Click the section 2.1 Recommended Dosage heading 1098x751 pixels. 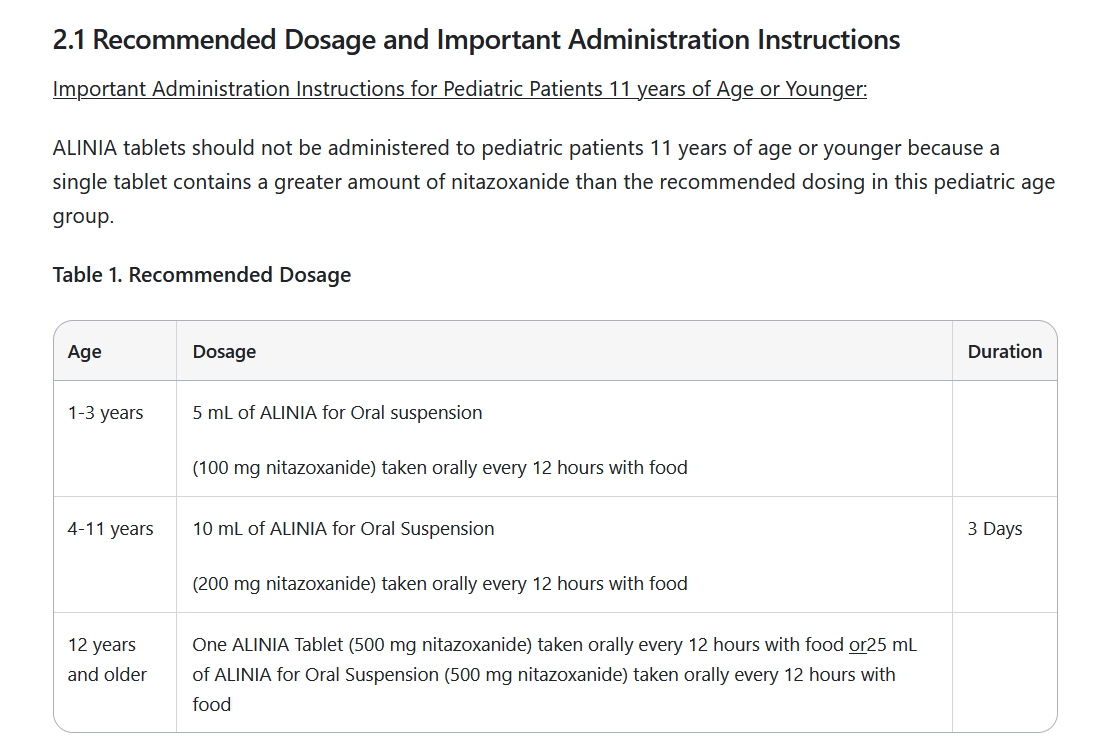click(x=476, y=40)
